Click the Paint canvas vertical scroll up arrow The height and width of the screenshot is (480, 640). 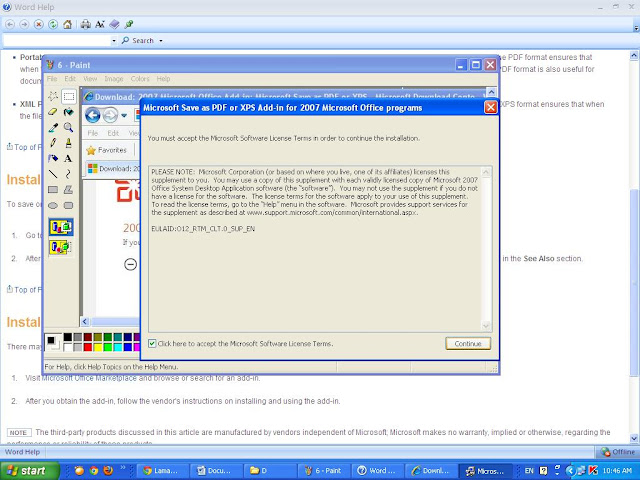[491, 92]
